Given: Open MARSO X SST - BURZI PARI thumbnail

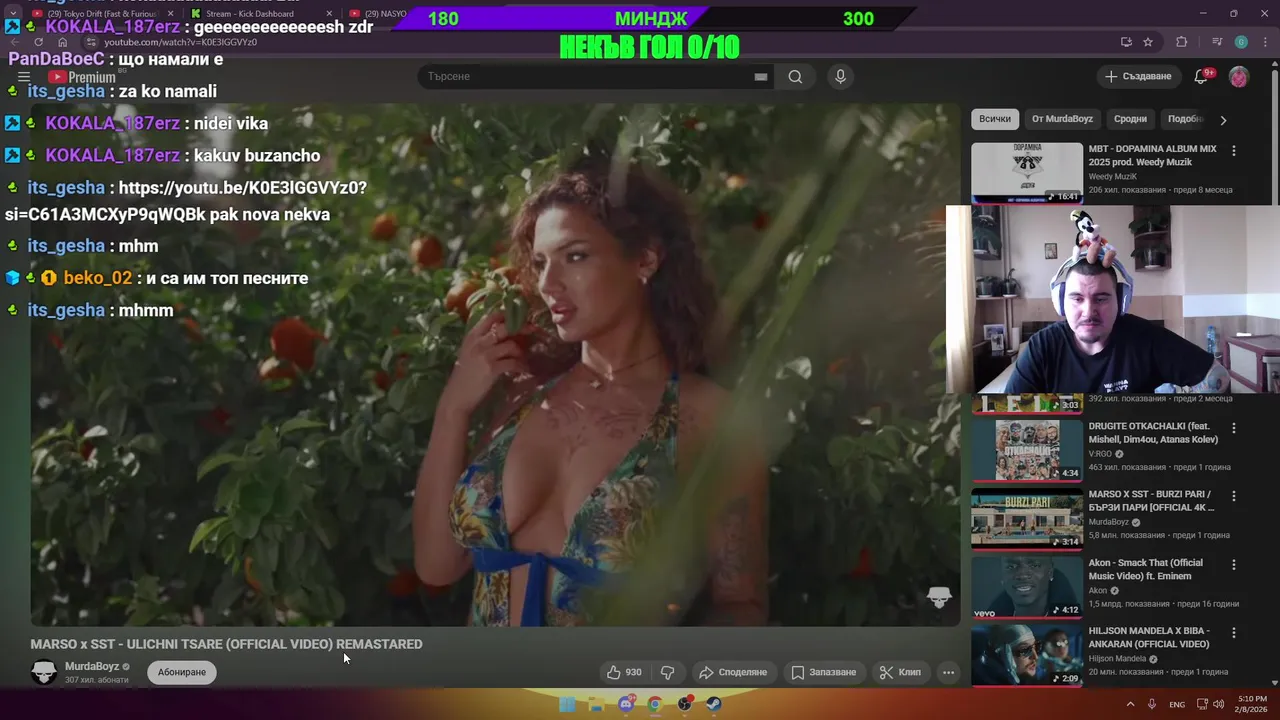Looking at the screenshot, I should 1027,518.
